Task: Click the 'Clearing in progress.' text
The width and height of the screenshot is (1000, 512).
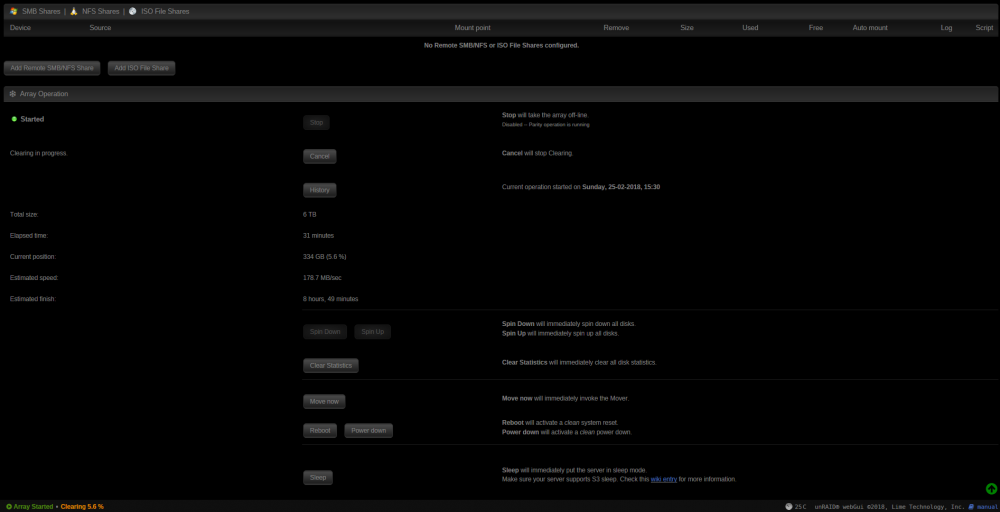Action: coord(38,154)
